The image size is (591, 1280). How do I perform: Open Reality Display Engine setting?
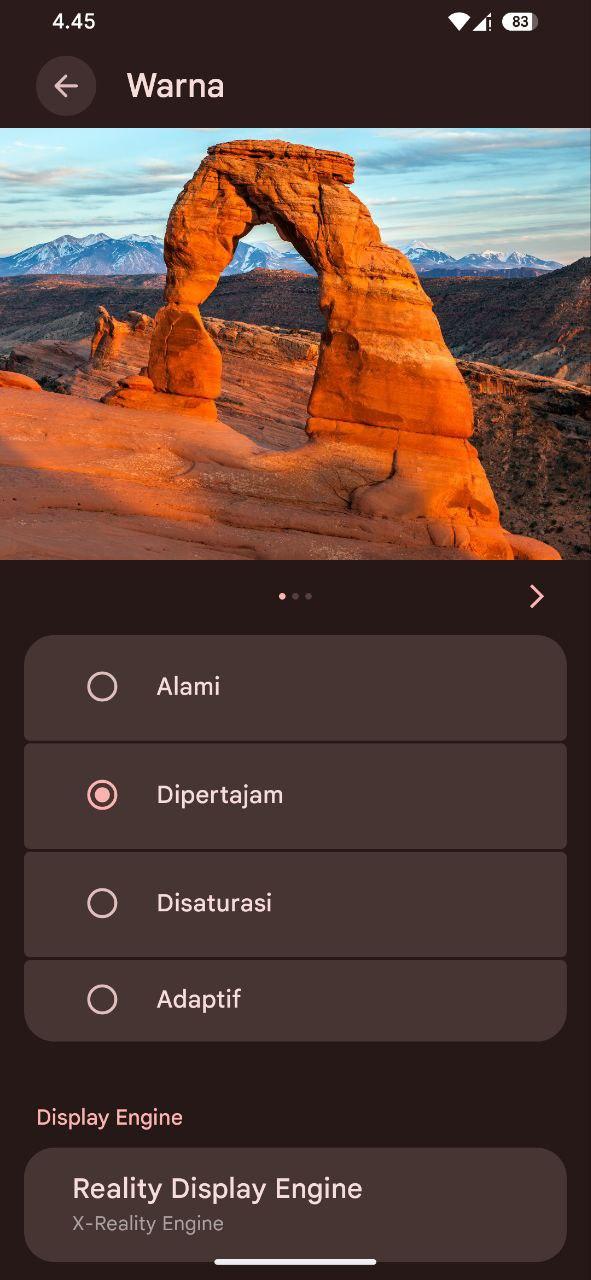[x=295, y=1204]
